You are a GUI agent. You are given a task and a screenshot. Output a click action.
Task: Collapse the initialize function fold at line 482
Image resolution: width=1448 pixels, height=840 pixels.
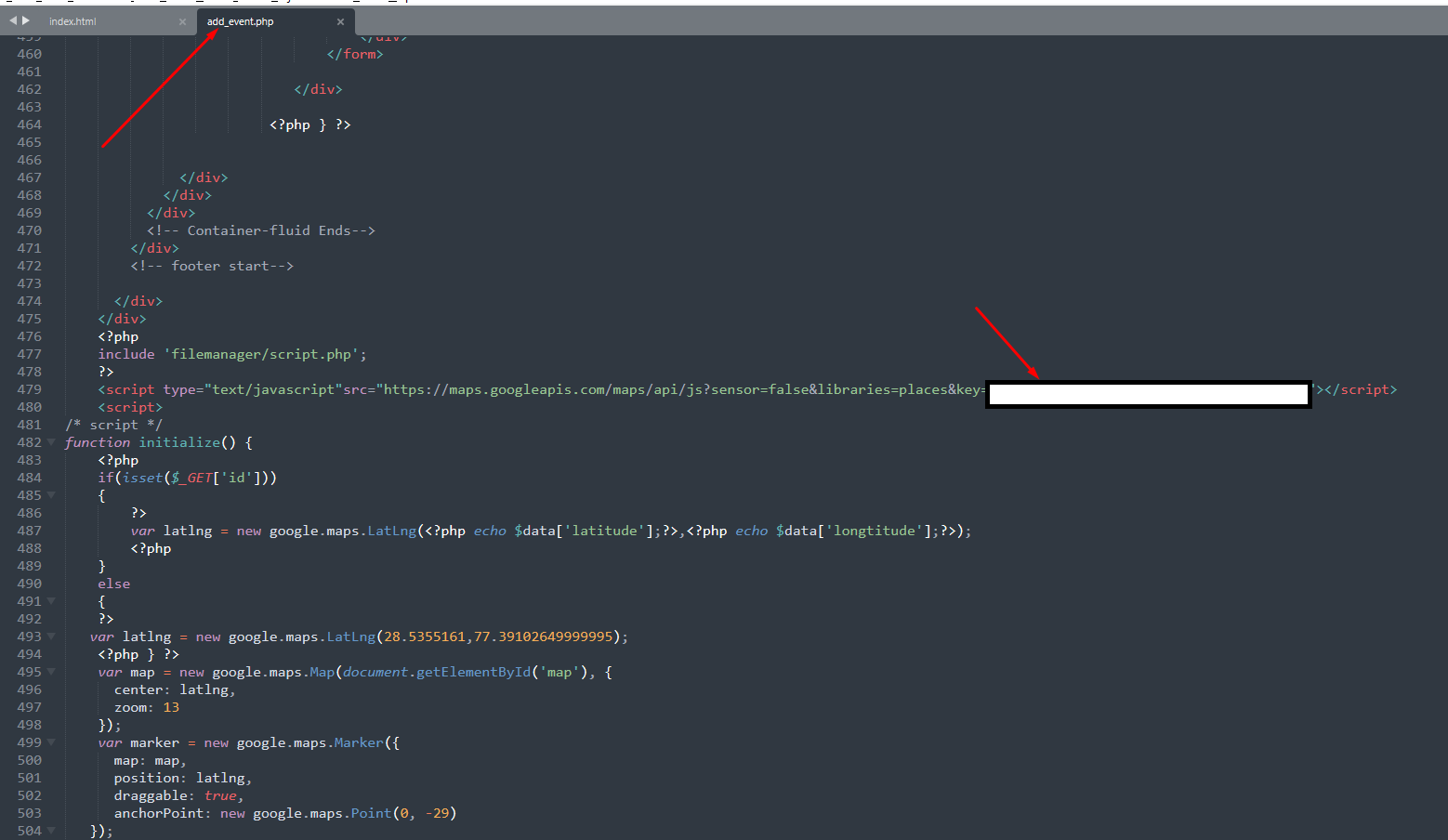coord(51,442)
